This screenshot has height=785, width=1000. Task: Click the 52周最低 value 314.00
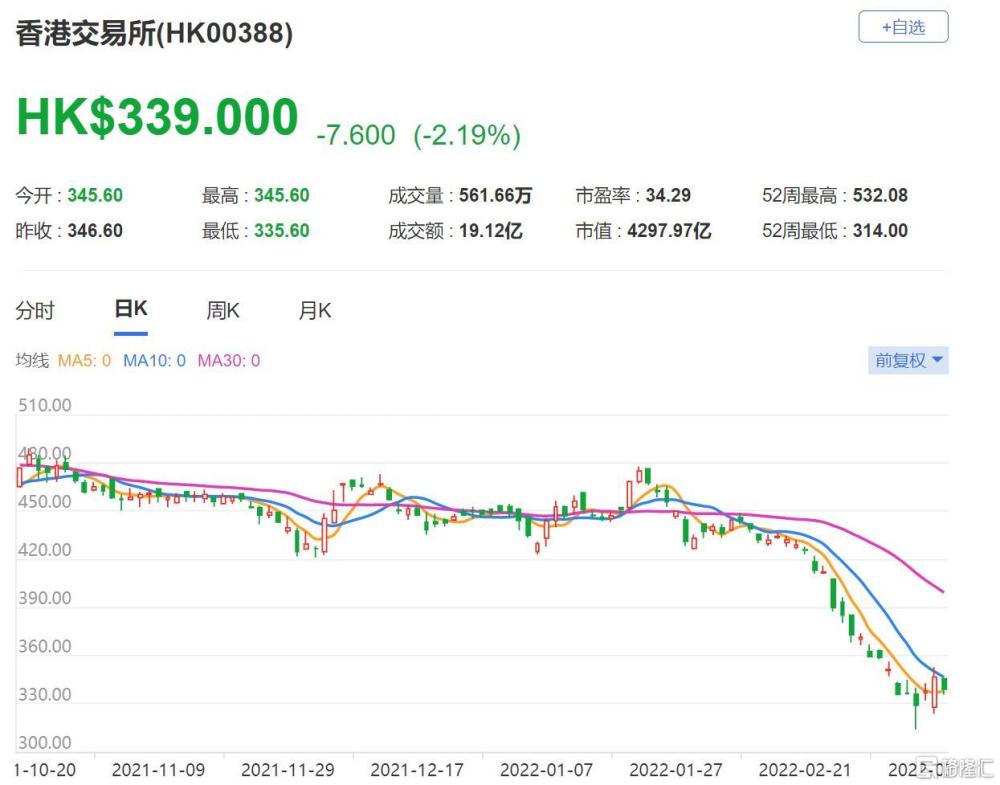coord(880,230)
